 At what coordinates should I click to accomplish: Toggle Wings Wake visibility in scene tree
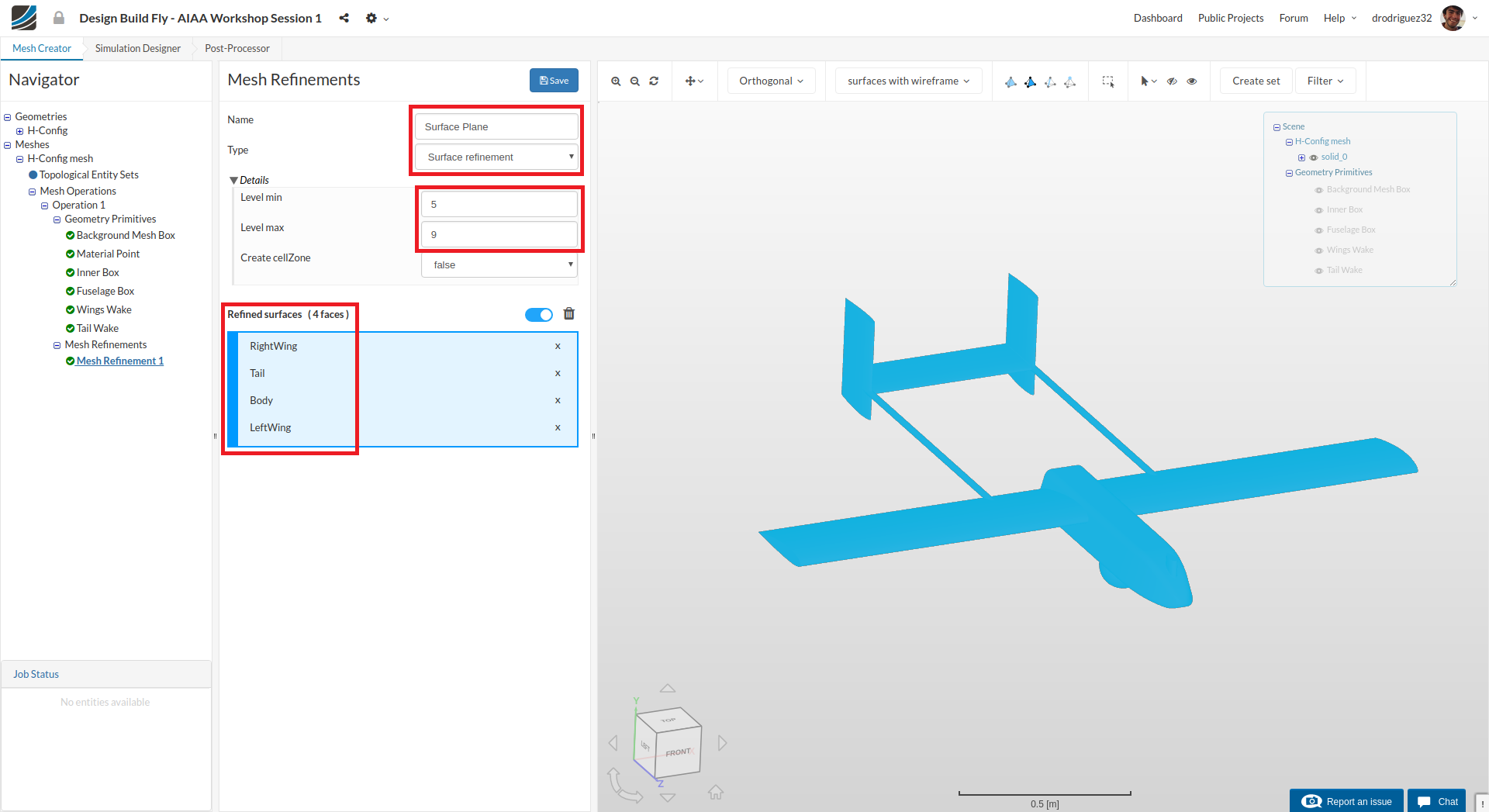pyautogui.click(x=1318, y=251)
